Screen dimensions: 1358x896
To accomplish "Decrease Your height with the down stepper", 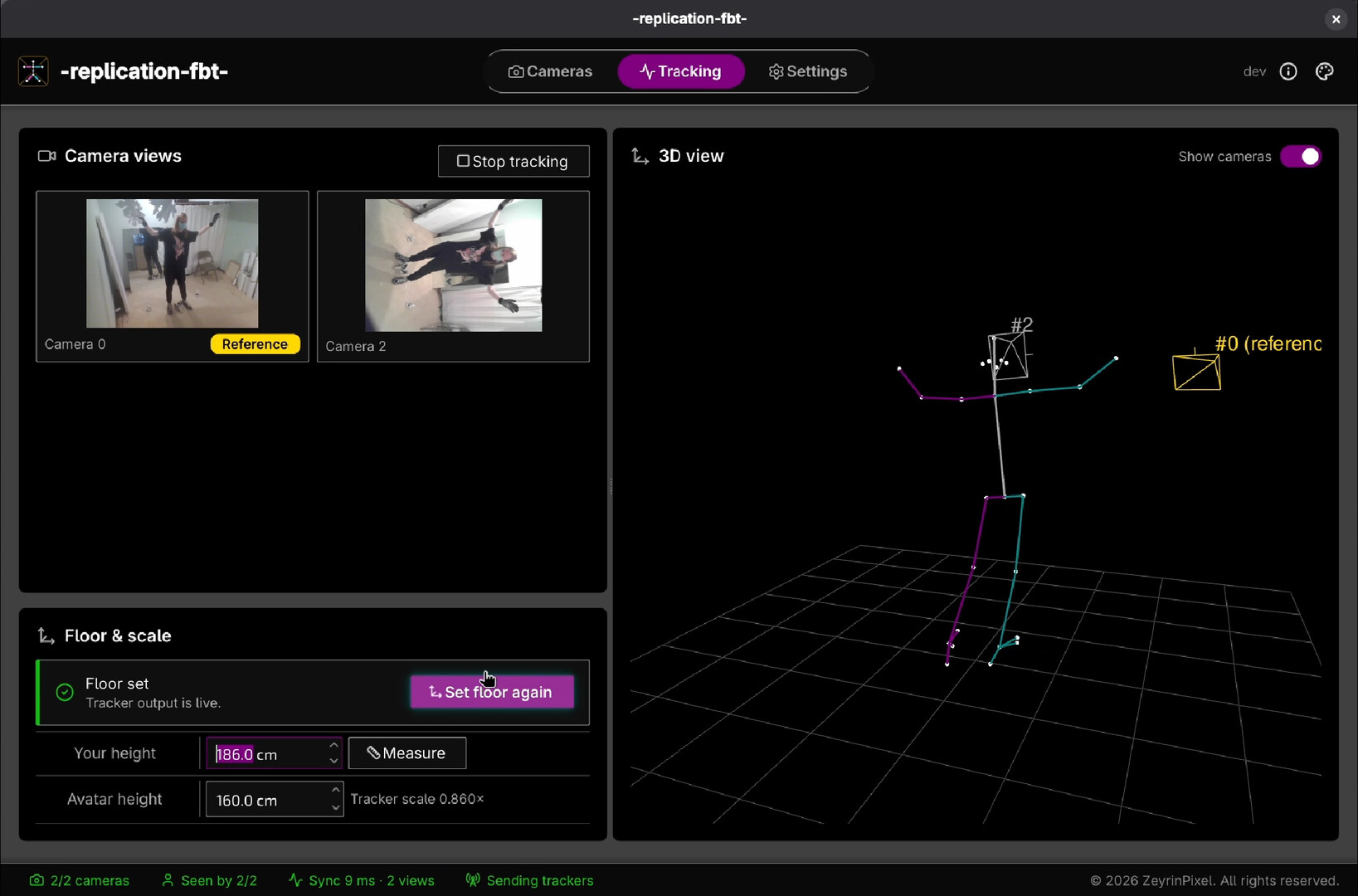I will (x=333, y=761).
